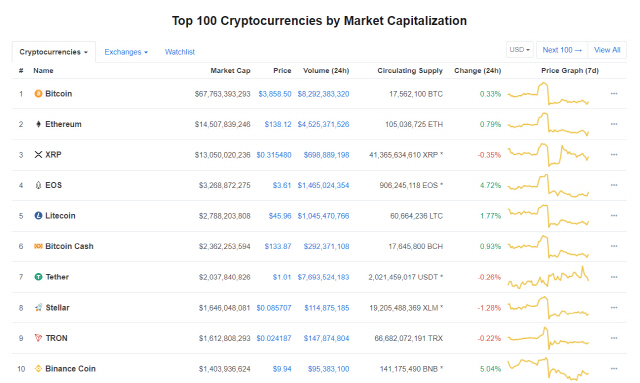
Task: Click the Litecoin logo icon
Action: 38,216
